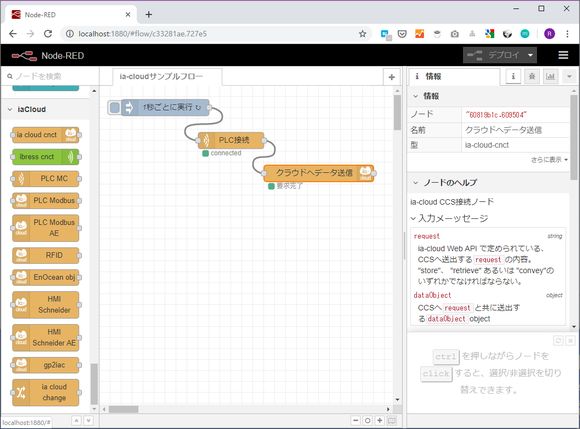Collapse palette categories up arrow
The image size is (580, 429).
tap(76, 421)
